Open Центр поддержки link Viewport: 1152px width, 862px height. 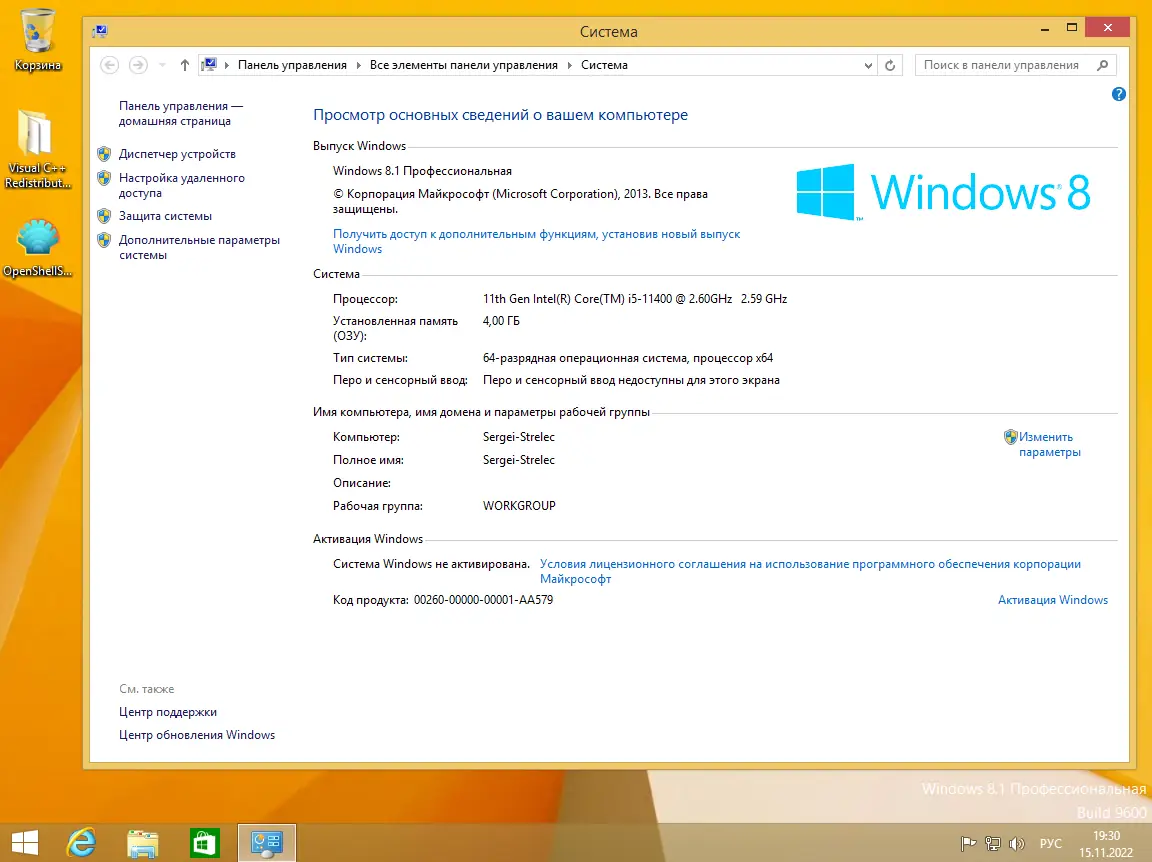pos(168,711)
